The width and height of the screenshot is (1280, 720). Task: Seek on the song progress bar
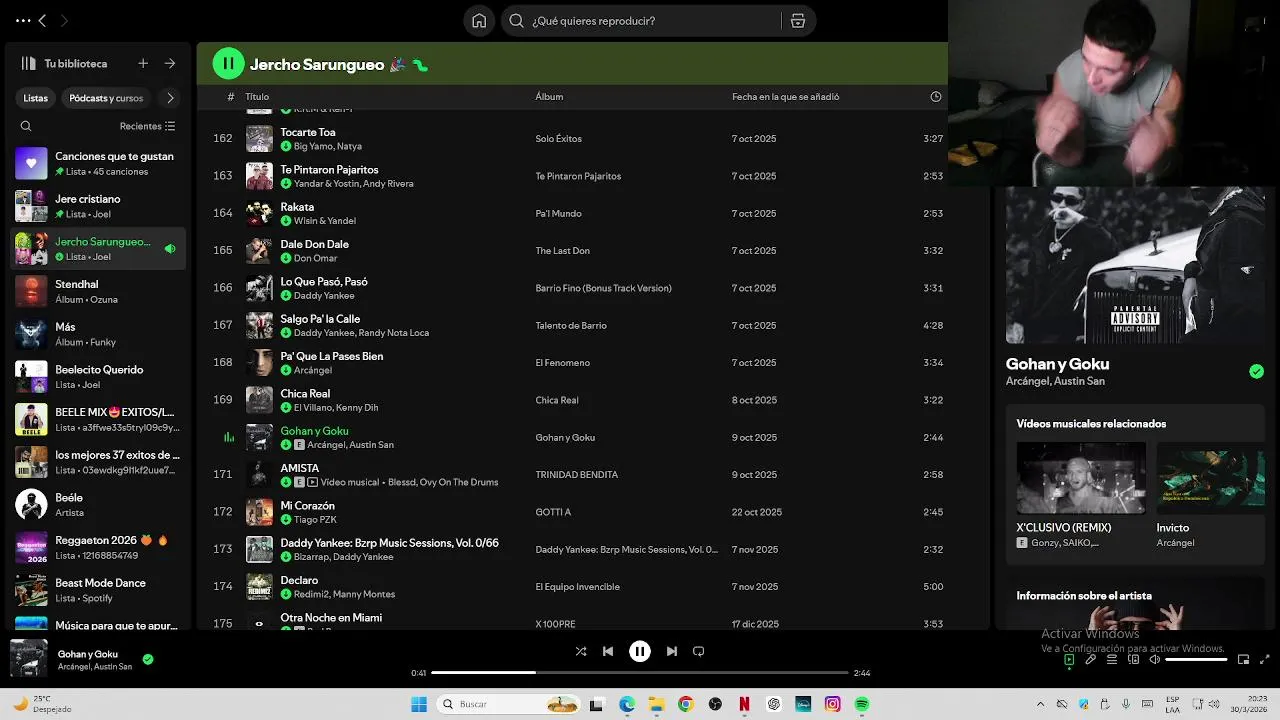click(x=640, y=673)
